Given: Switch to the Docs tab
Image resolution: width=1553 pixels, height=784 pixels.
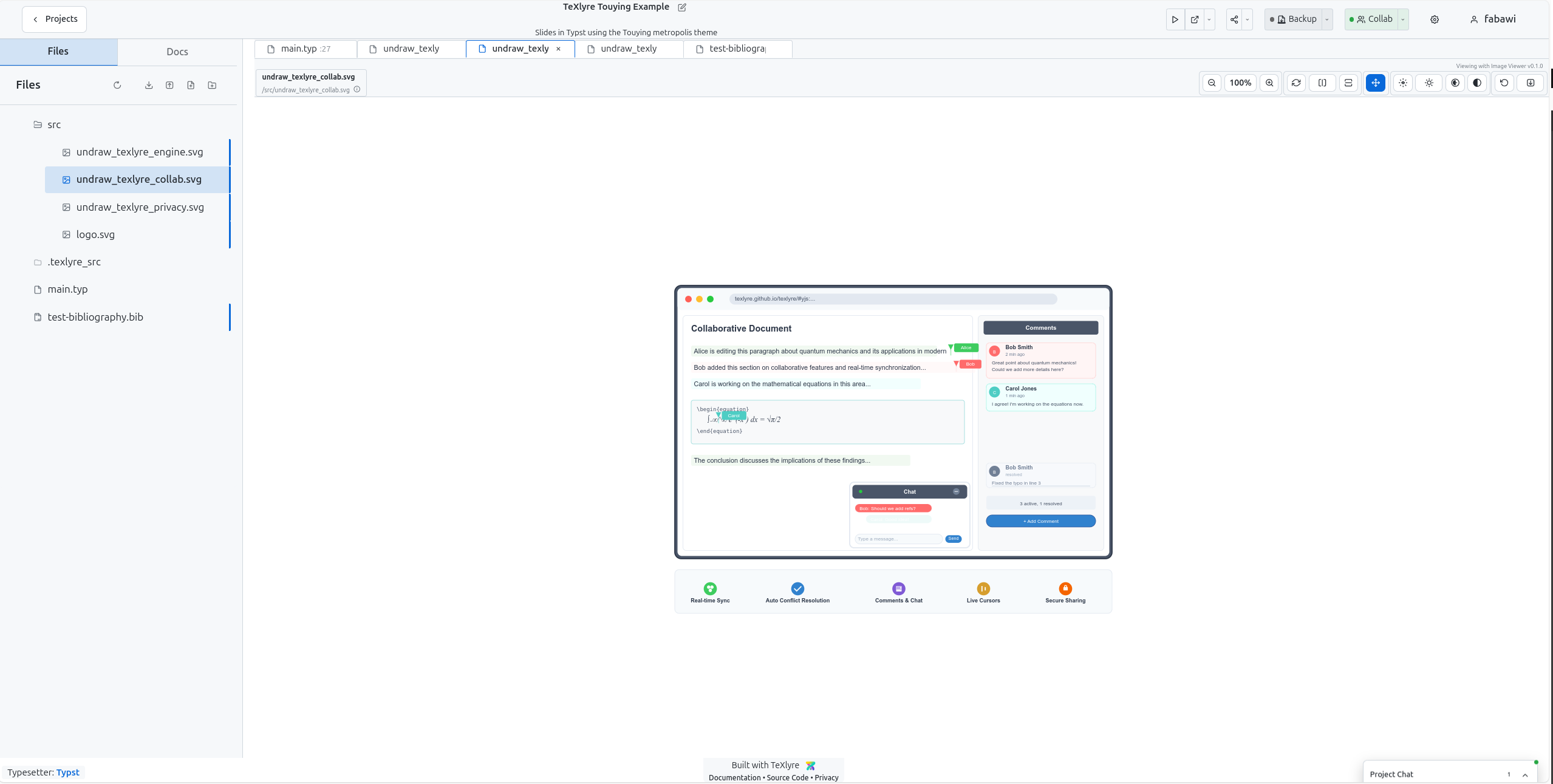Looking at the screenshot, I should coord(177,52).
